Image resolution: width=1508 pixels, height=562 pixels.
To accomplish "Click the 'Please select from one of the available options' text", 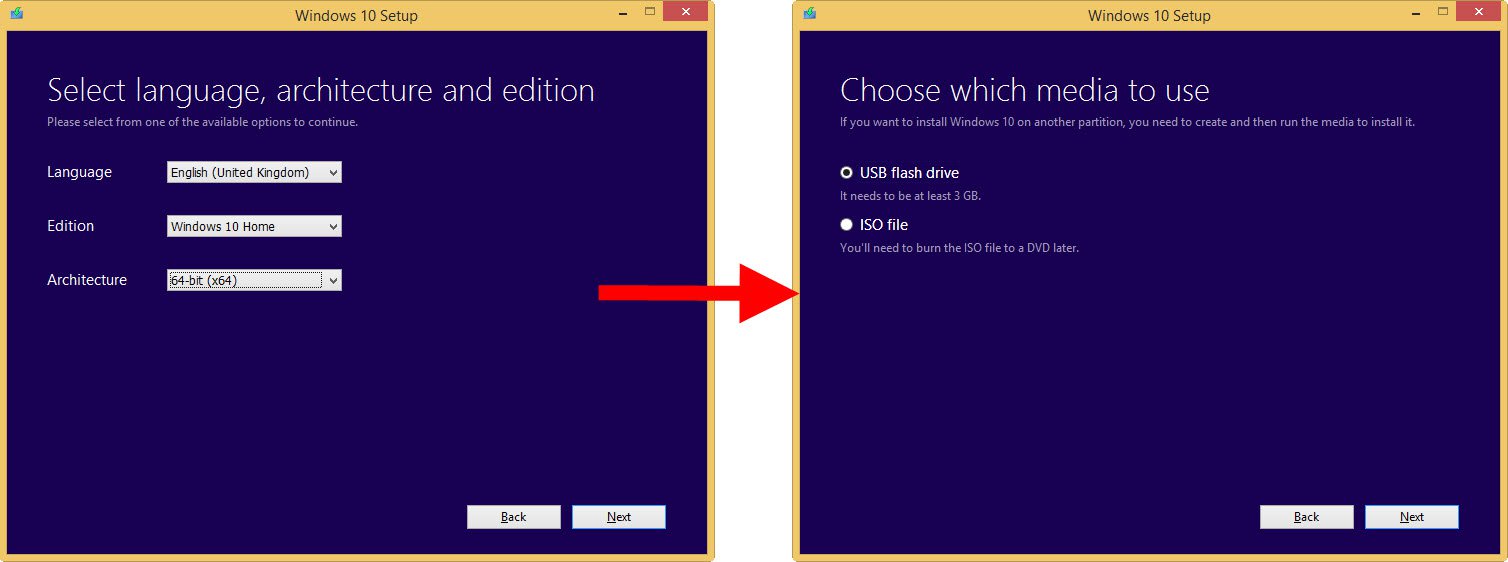I will 202,122.
